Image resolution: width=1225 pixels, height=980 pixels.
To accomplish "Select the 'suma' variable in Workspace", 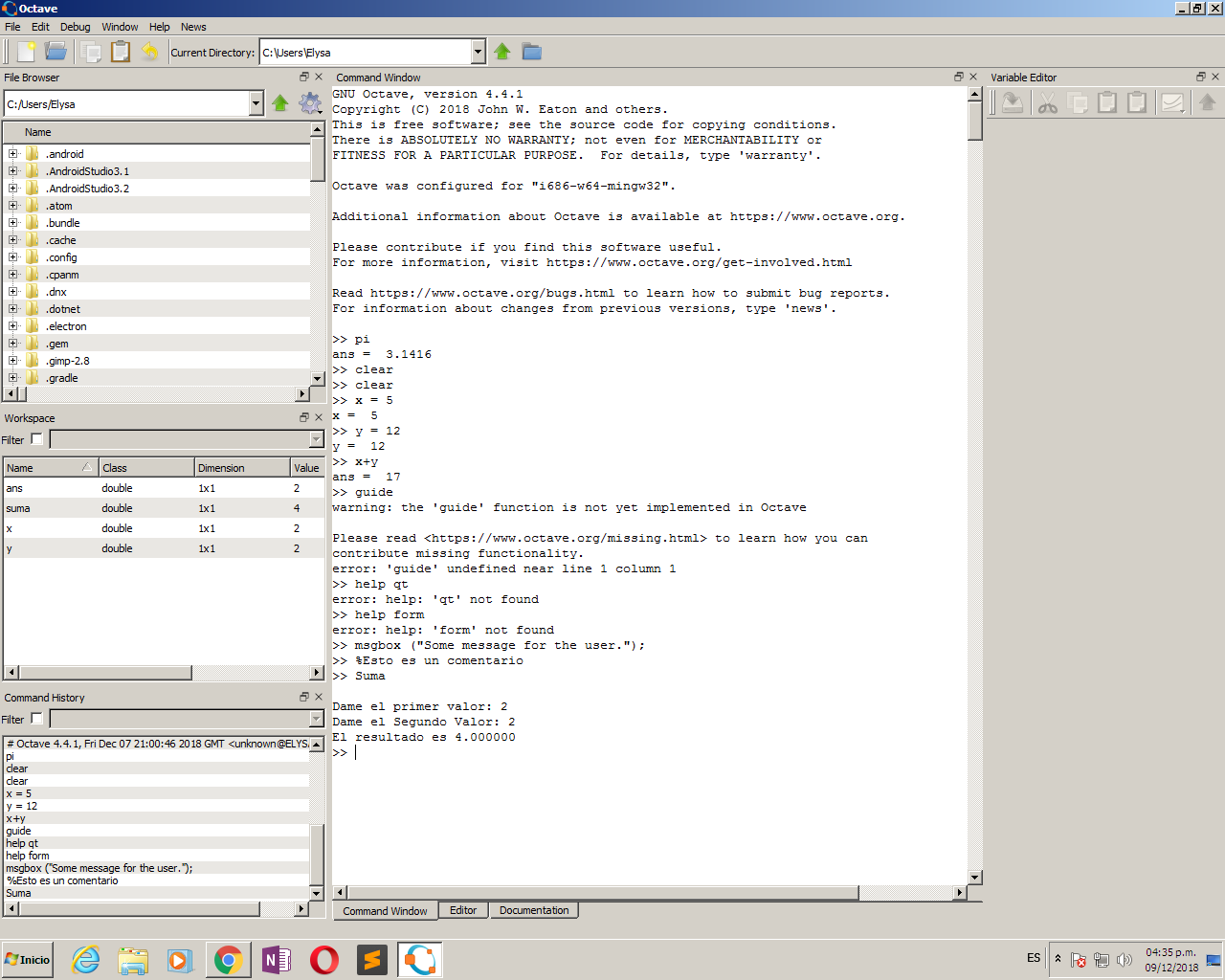I will coord(164,508).
